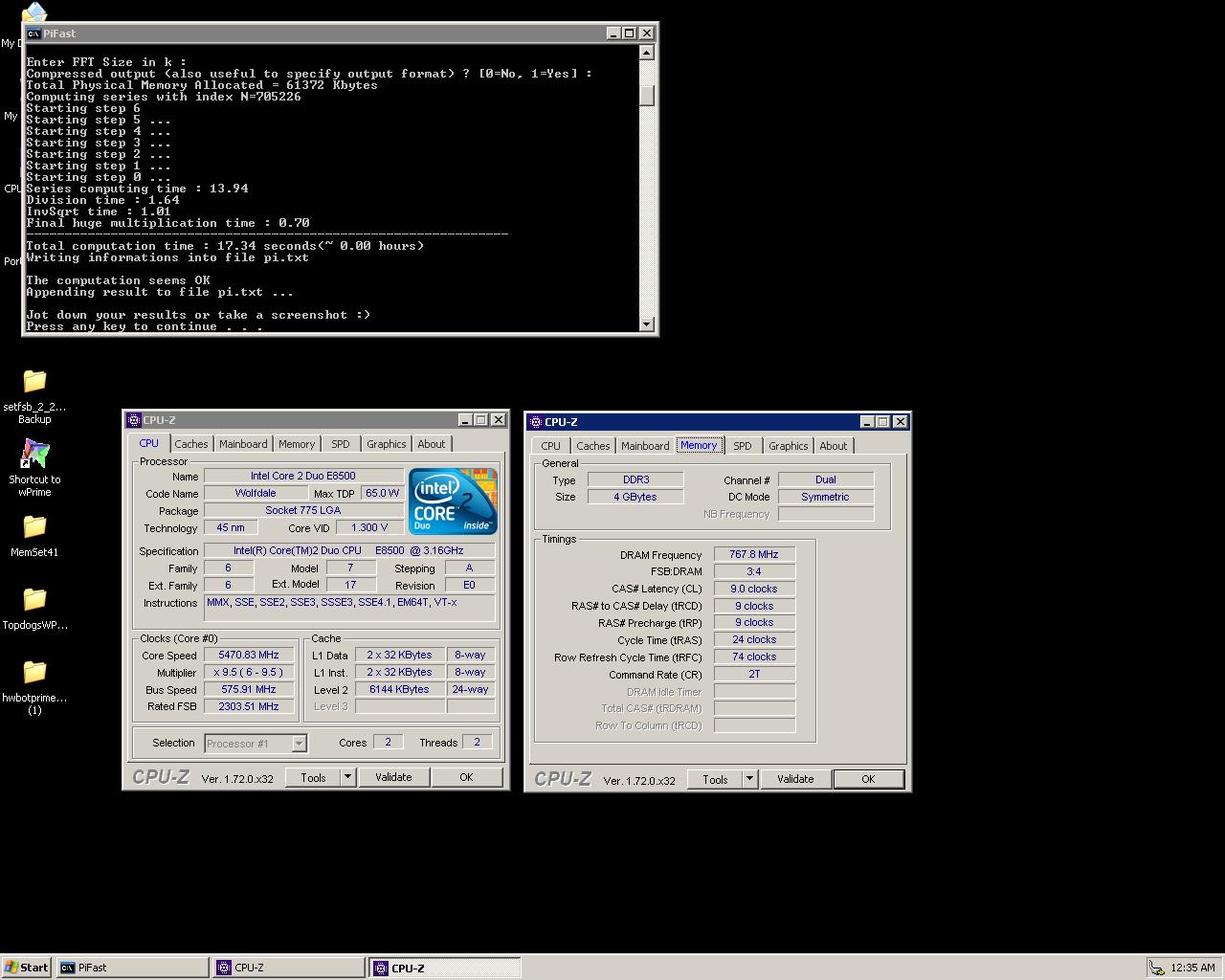This screenshot has width=1225, height=980.
Task: Click OK in the right CPU-Z window
Action: click(868, 779)
